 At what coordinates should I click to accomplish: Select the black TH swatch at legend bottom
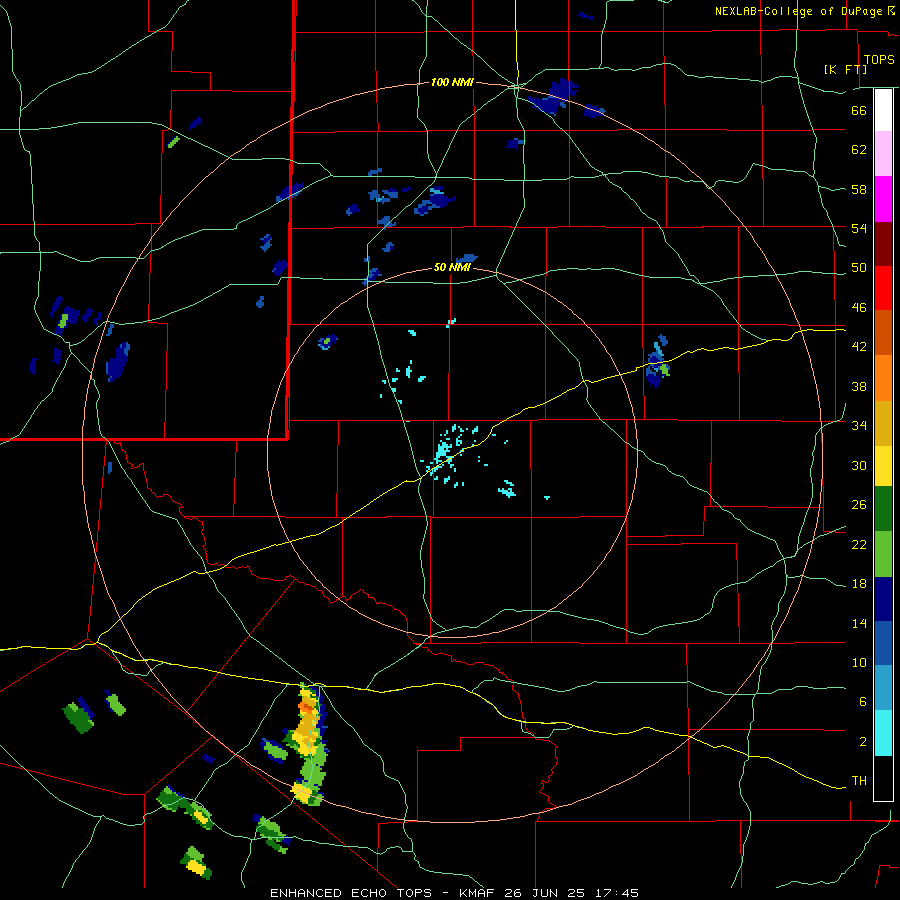883,778
